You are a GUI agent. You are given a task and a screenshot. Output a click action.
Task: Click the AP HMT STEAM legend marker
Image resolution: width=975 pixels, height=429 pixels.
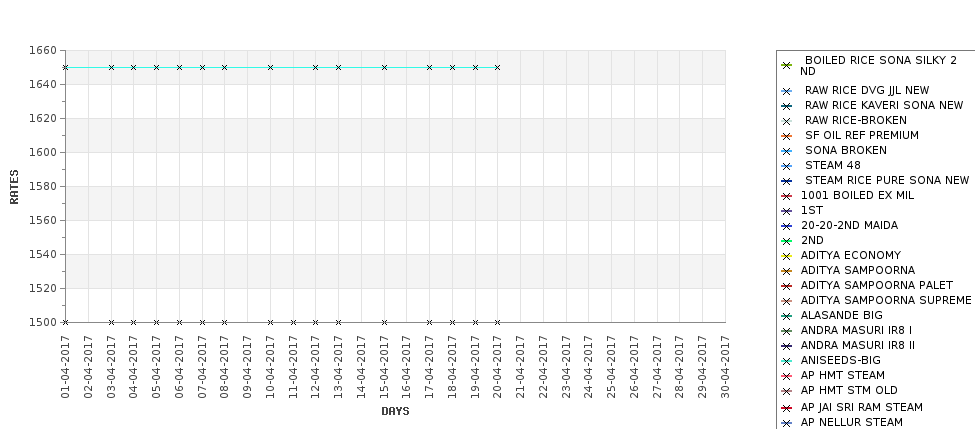tap(787, 376)
